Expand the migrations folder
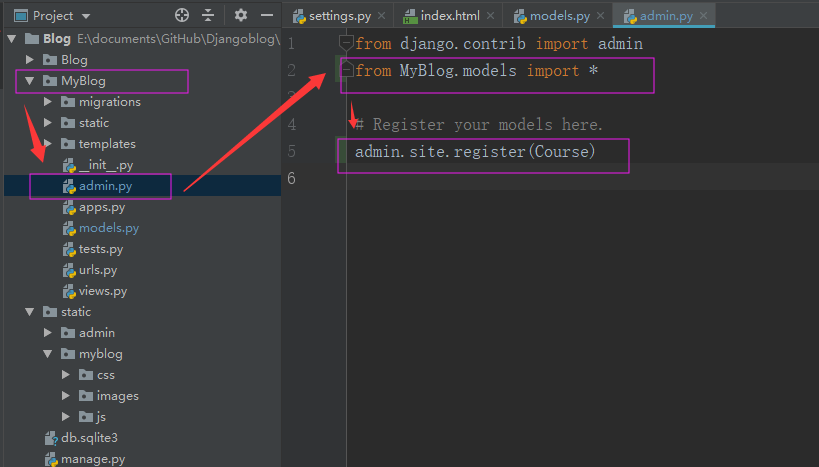The width and height of the screenshot is (819, 467). [48, 101]
